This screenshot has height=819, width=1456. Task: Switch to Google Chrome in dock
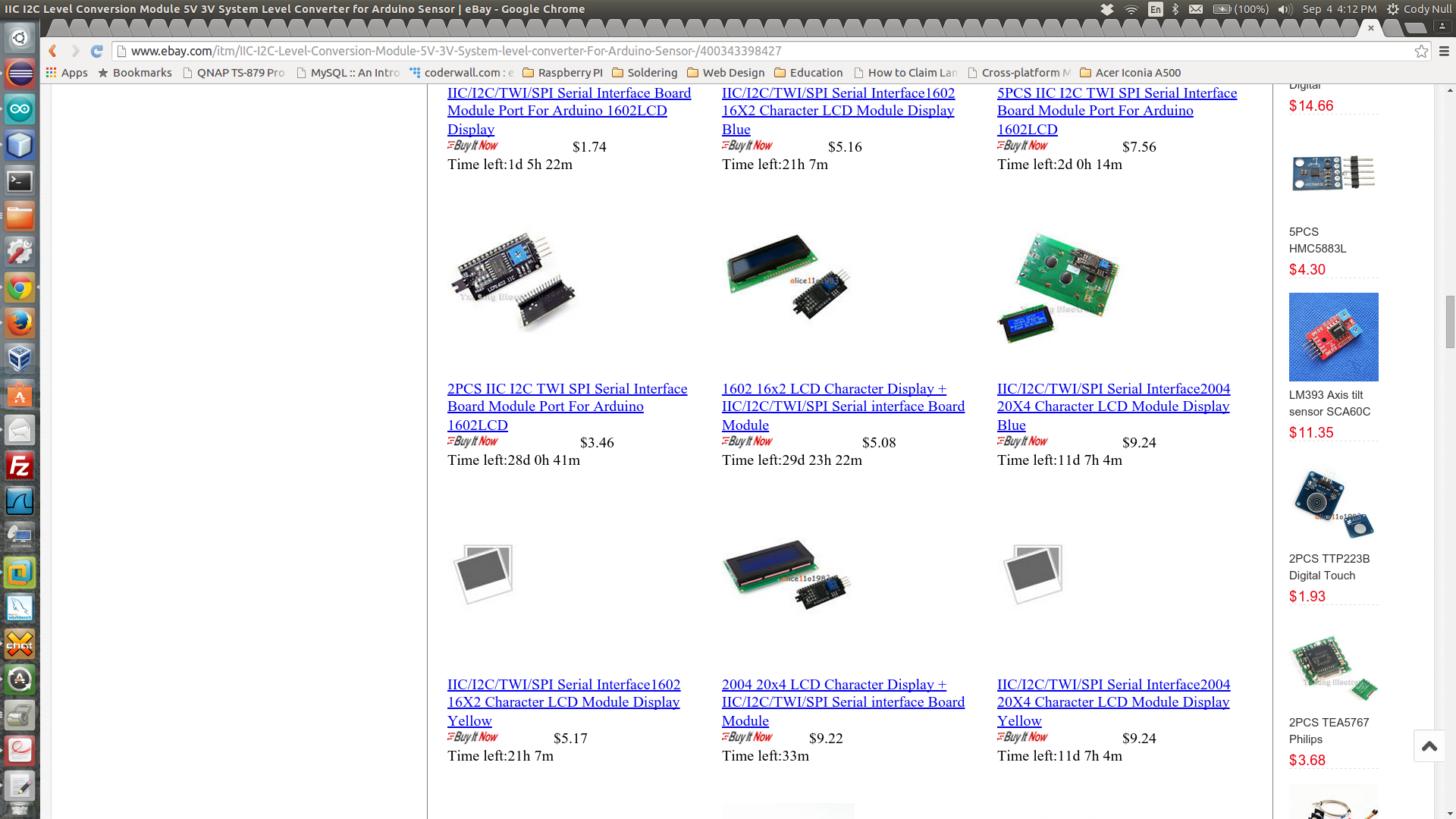pyautogui.click(x=20, y=287)
